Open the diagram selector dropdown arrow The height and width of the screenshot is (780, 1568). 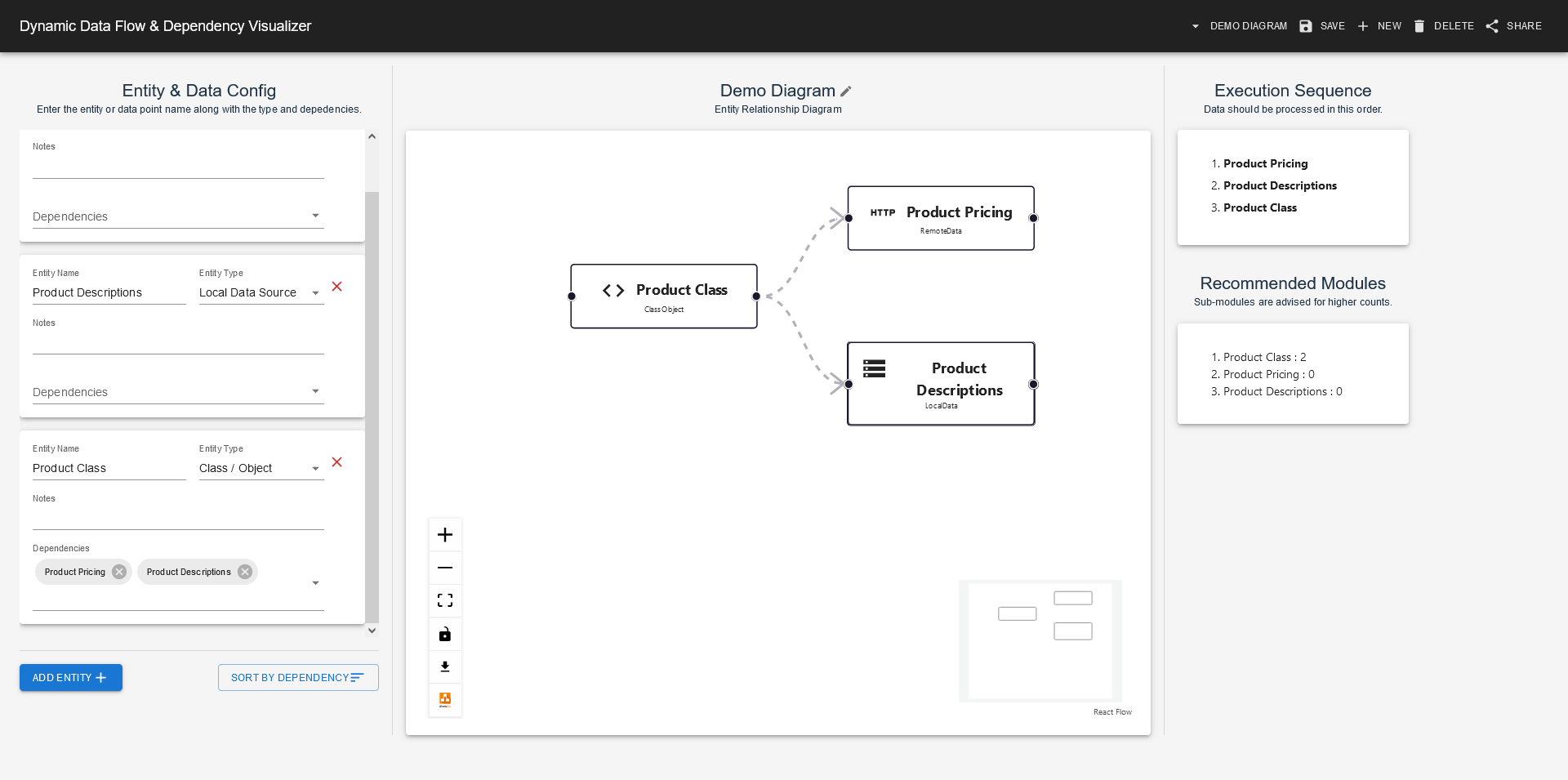coord(1195,25)
